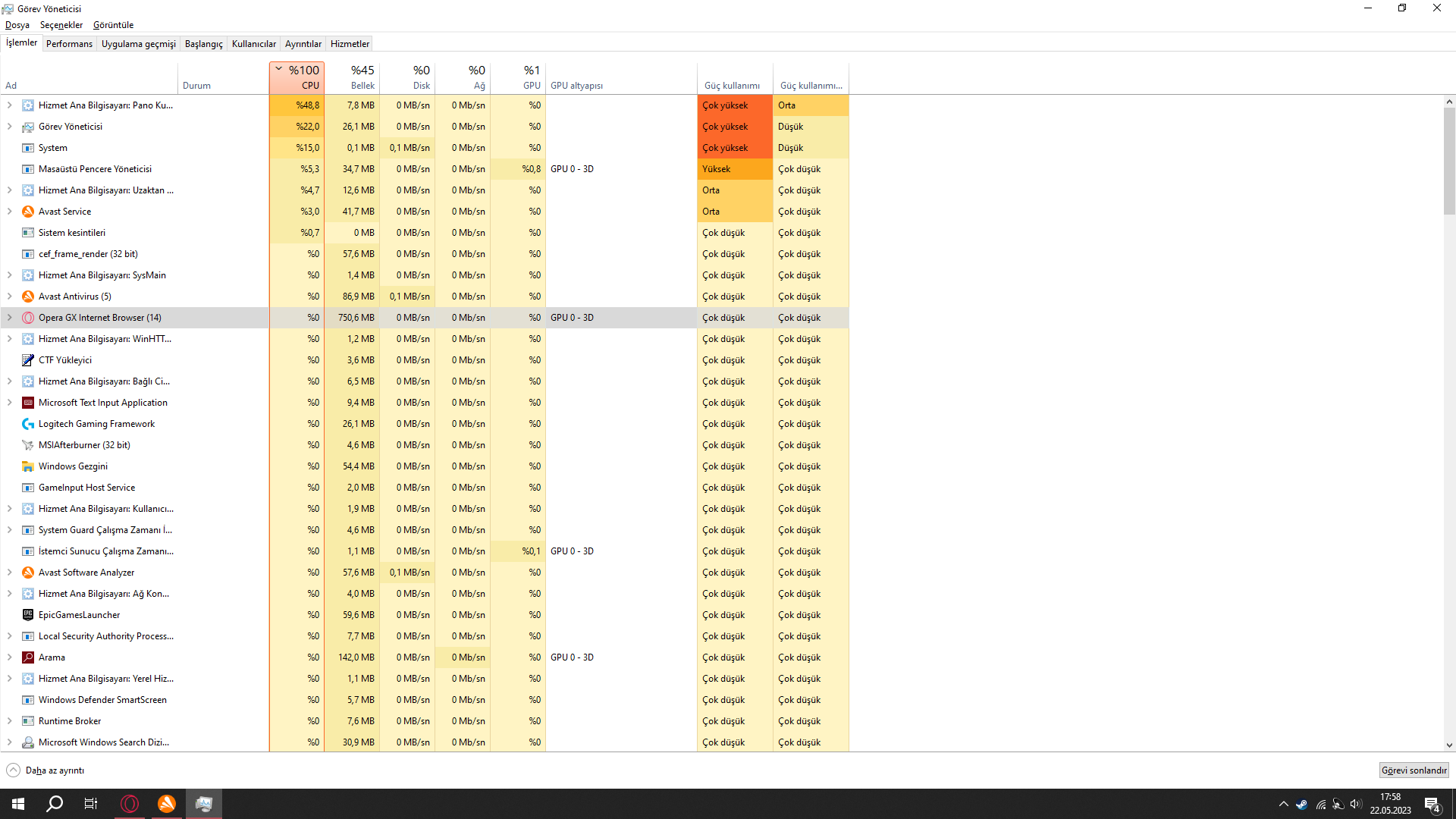Click the Görevi sonlandır button

pos(1414,770)
